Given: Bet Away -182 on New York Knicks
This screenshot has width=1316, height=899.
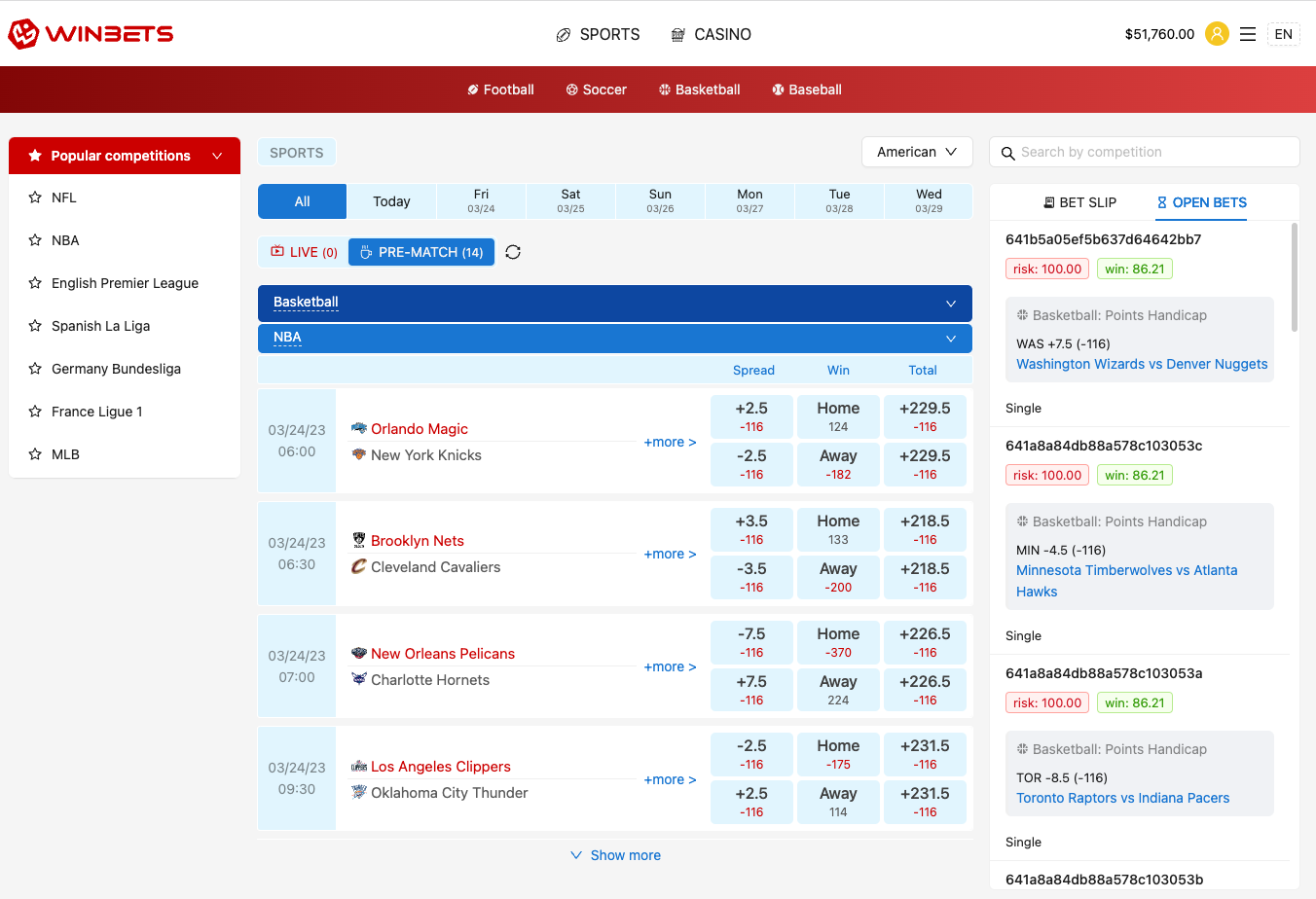Looking at the screenshot, I should (x=838, y=464).
